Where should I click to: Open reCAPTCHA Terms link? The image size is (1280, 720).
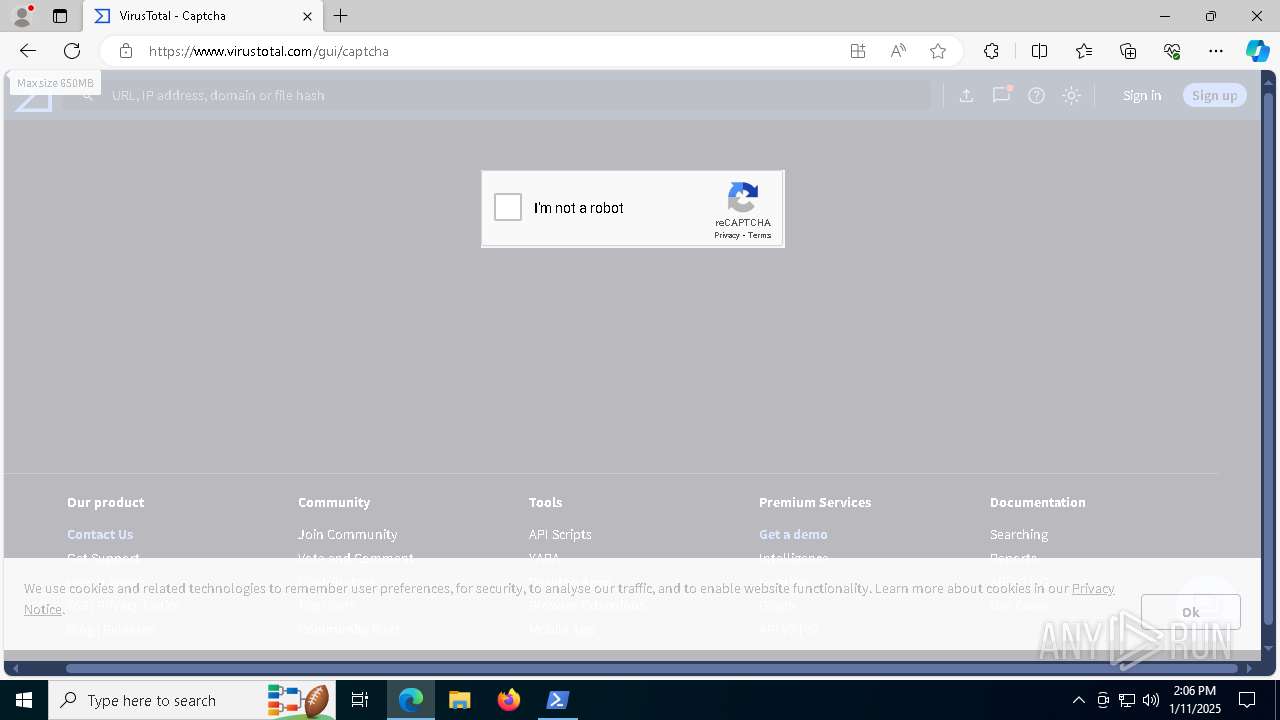coord(759,235)
